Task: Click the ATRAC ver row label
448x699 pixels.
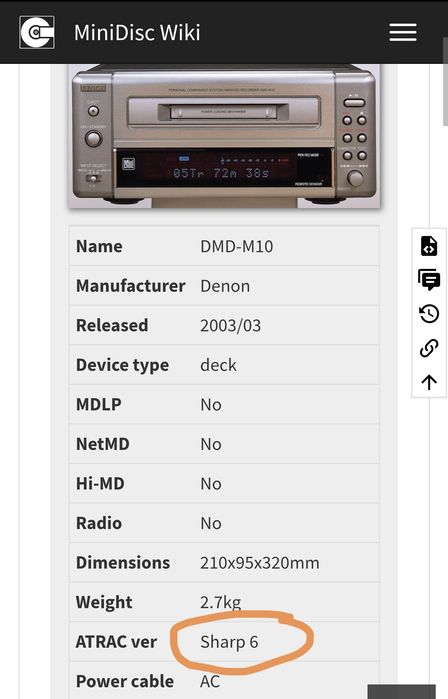Action: tap(116, 642)
